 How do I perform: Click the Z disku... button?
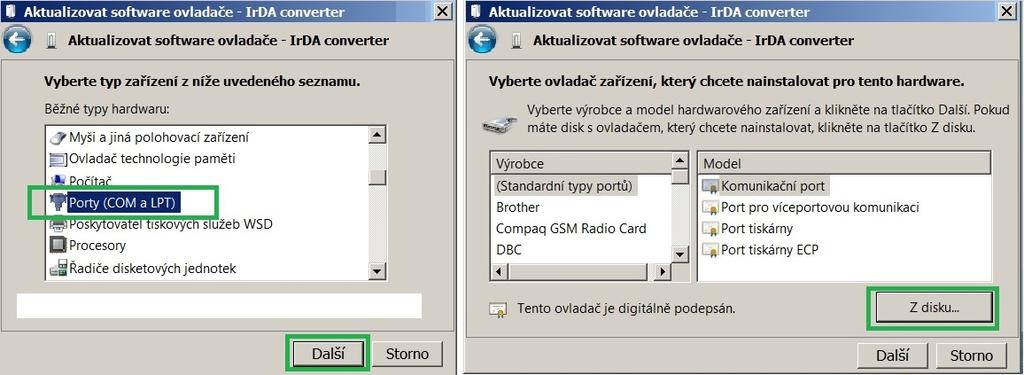point(934,308)
